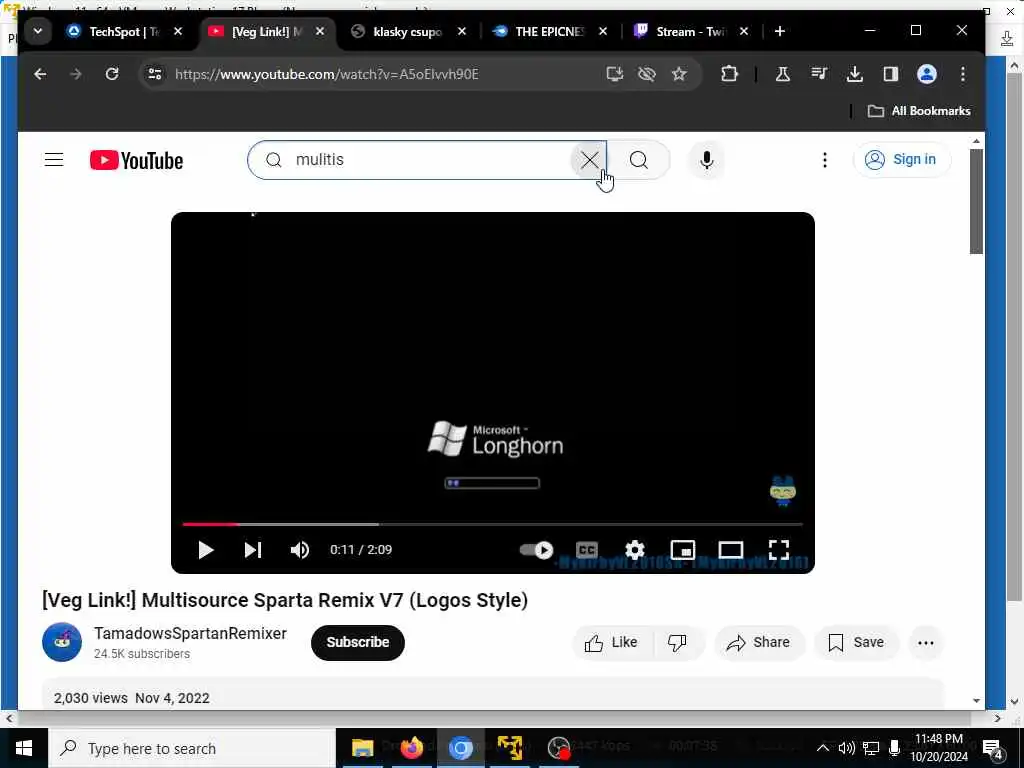Open Firefox from taskbar
Screen dimensions: 1024x768
(x=411, y=748)
